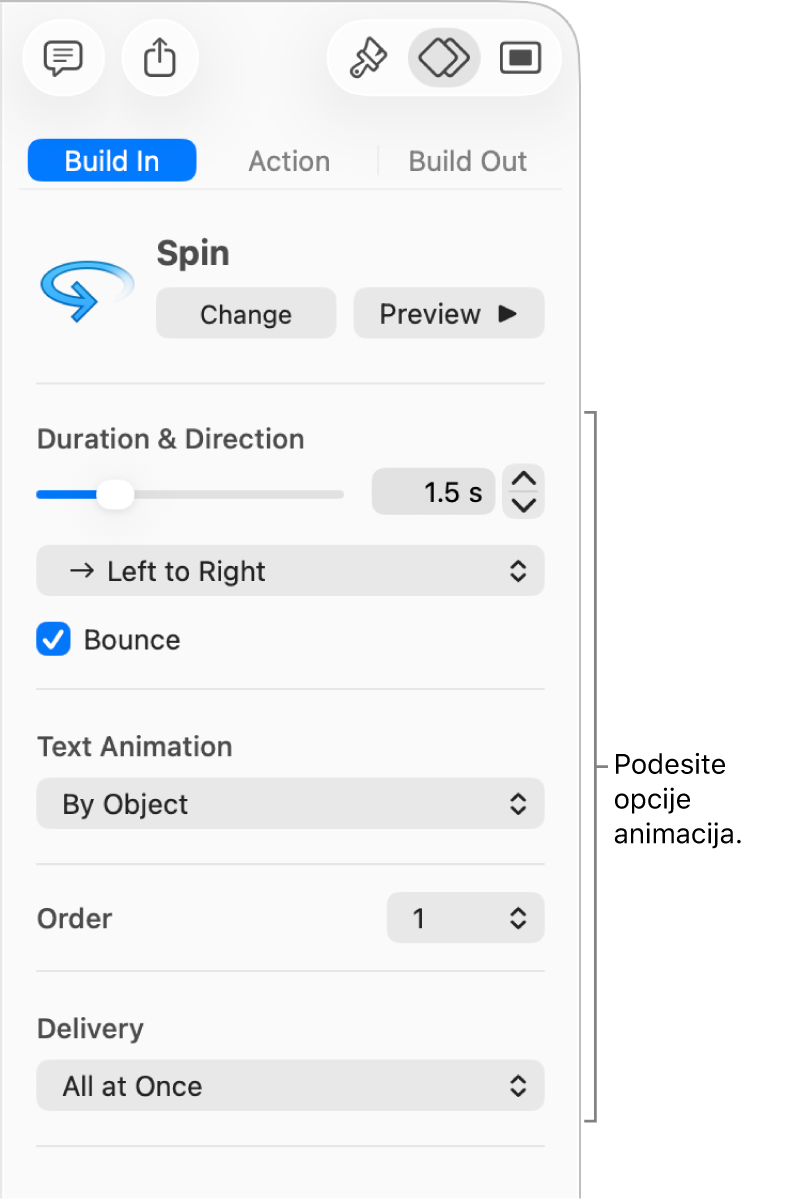
Task: Decrease duration with the down stepper arrow
Action: tap(524, 505)
